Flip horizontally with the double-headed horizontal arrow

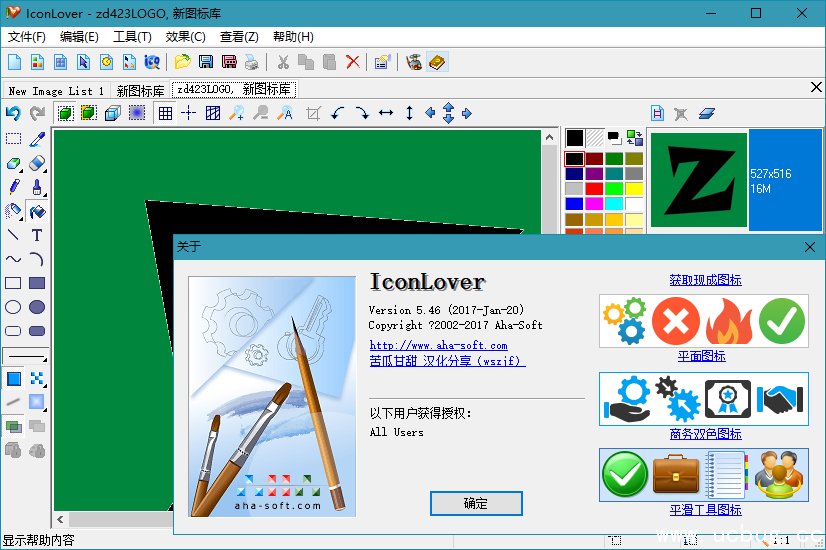tap(386, 113)
